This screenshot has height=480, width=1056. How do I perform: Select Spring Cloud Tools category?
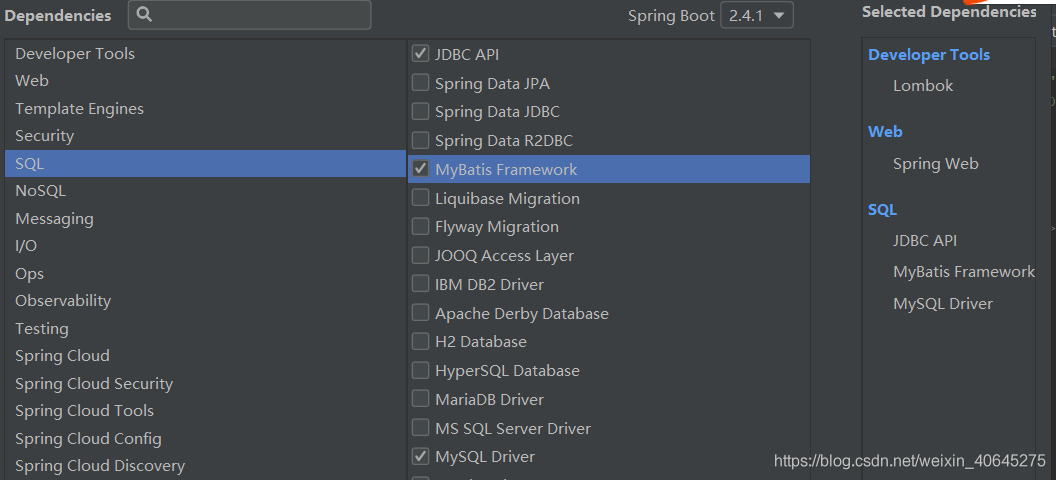tap(205, 411)
